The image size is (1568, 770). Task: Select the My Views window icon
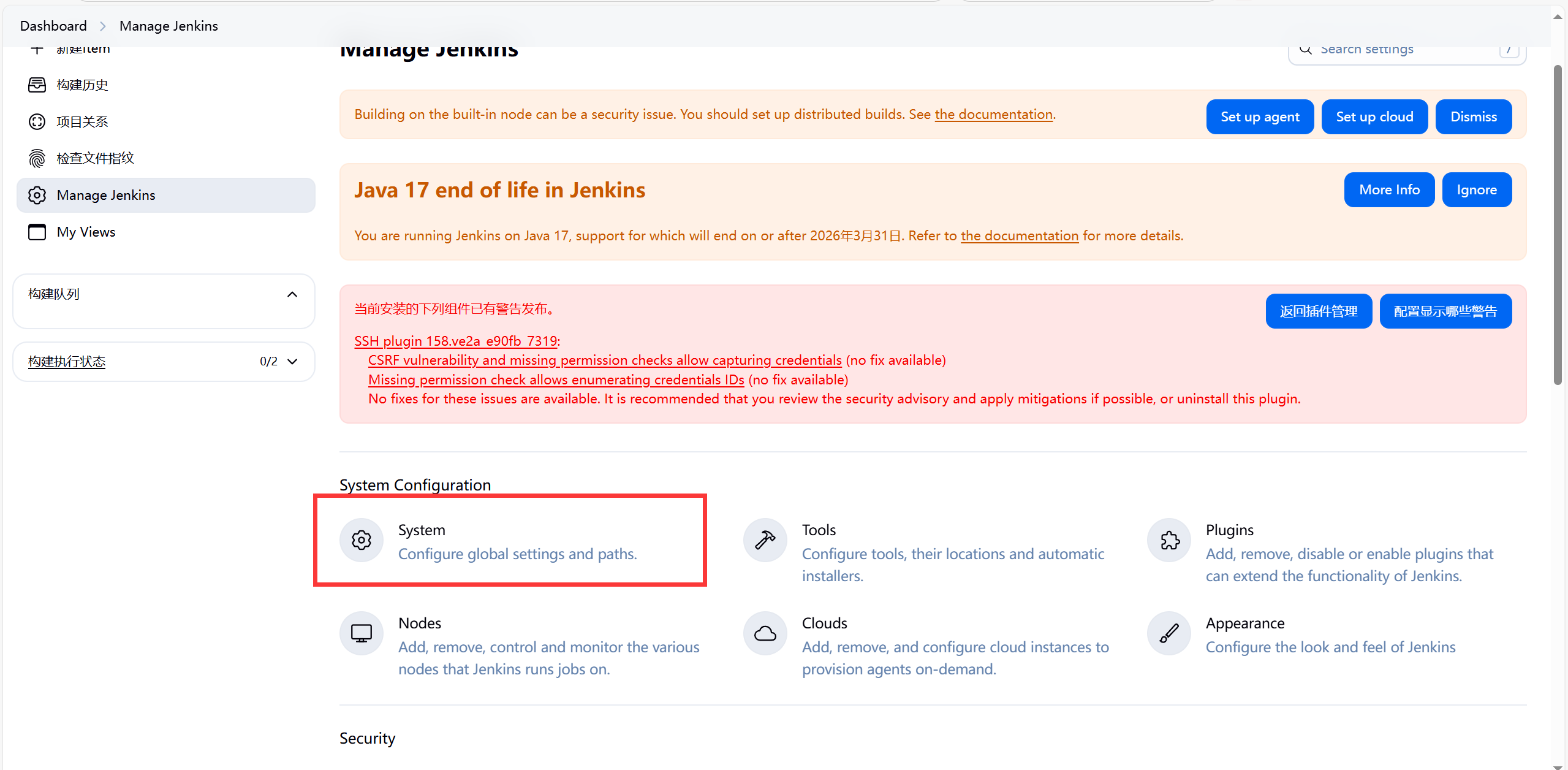pyautogui.click(x=37, y=232)
